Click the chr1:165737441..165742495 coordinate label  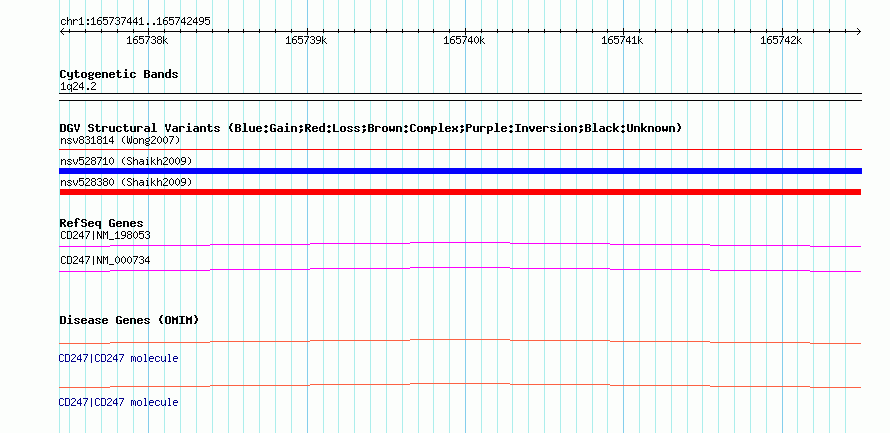click(135, 22)
